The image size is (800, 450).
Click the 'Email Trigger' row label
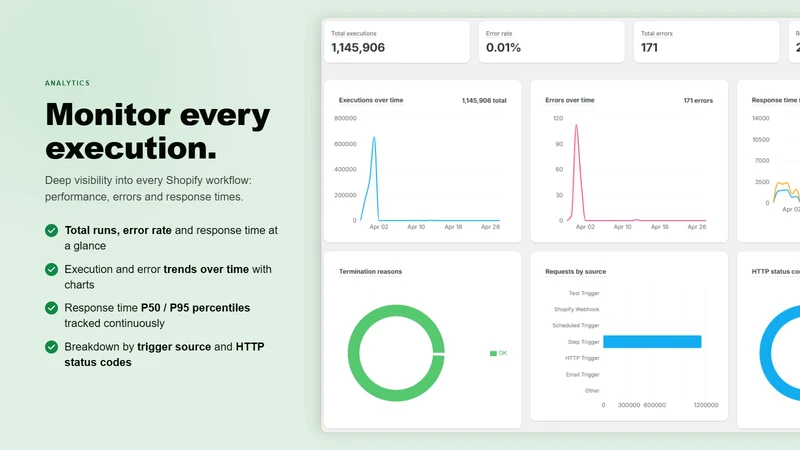coord(583,374)
